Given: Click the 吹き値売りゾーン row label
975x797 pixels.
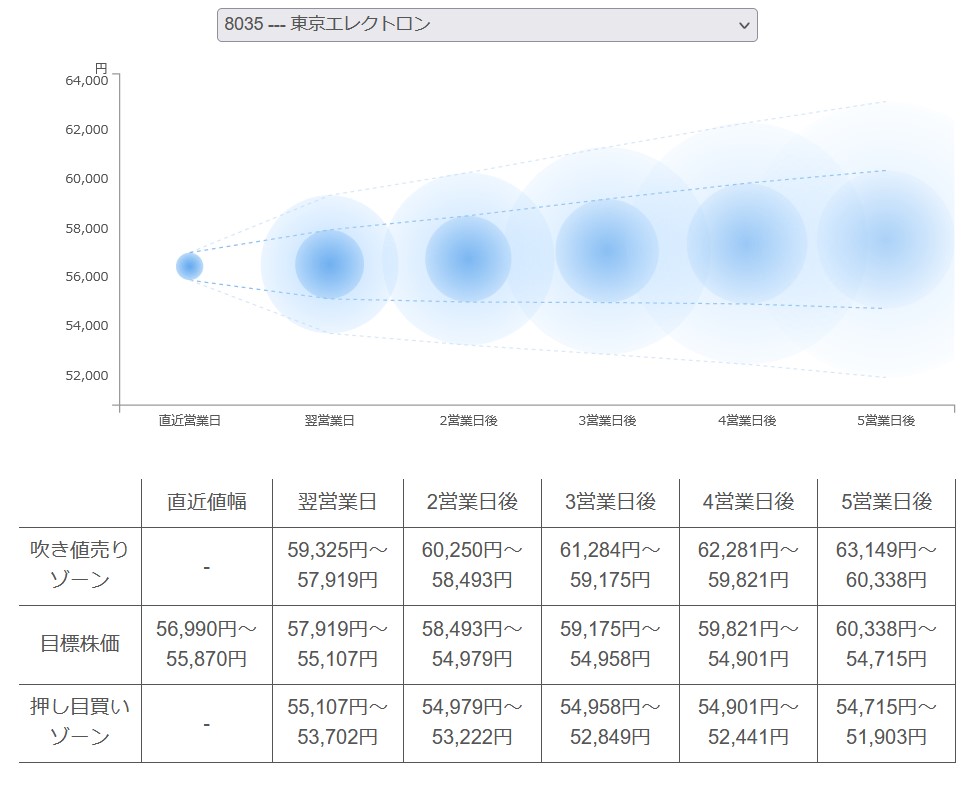Looking at the screenshot, I should pos(80,565).
